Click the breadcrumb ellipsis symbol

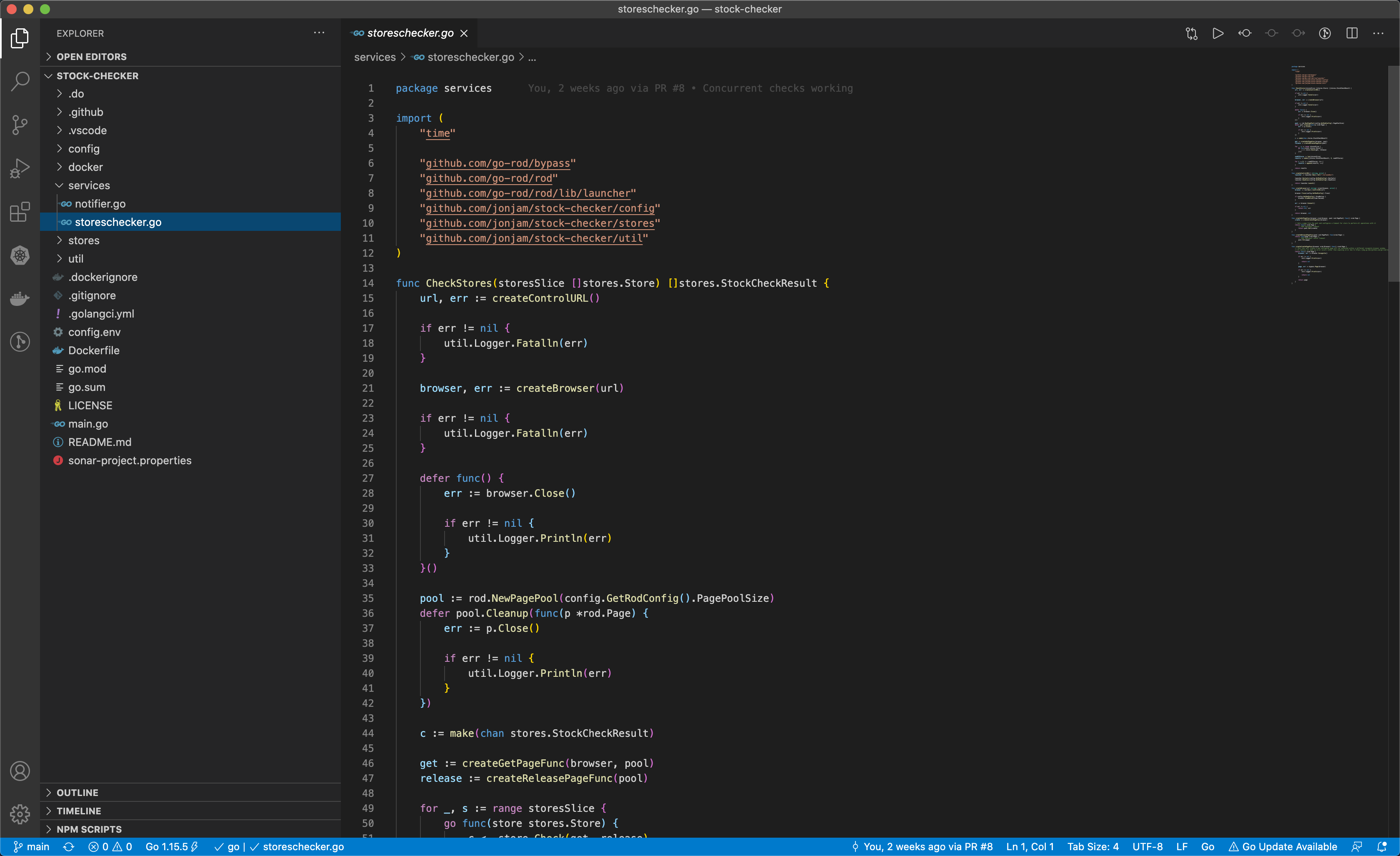[532, 58]
